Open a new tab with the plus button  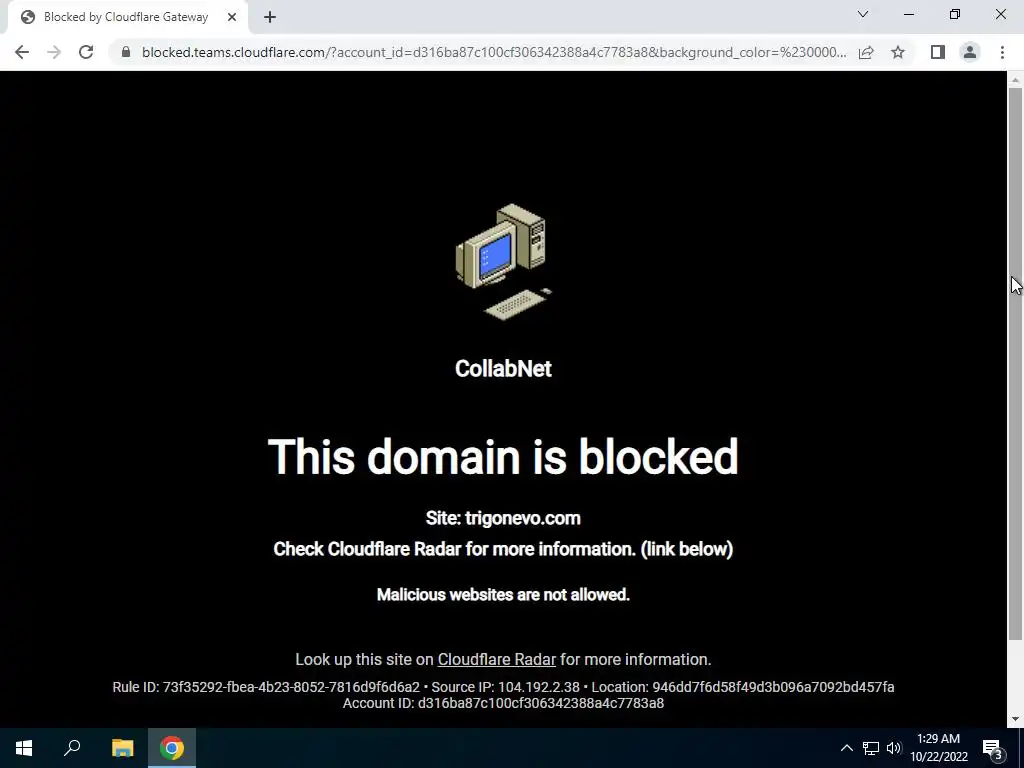270,17
